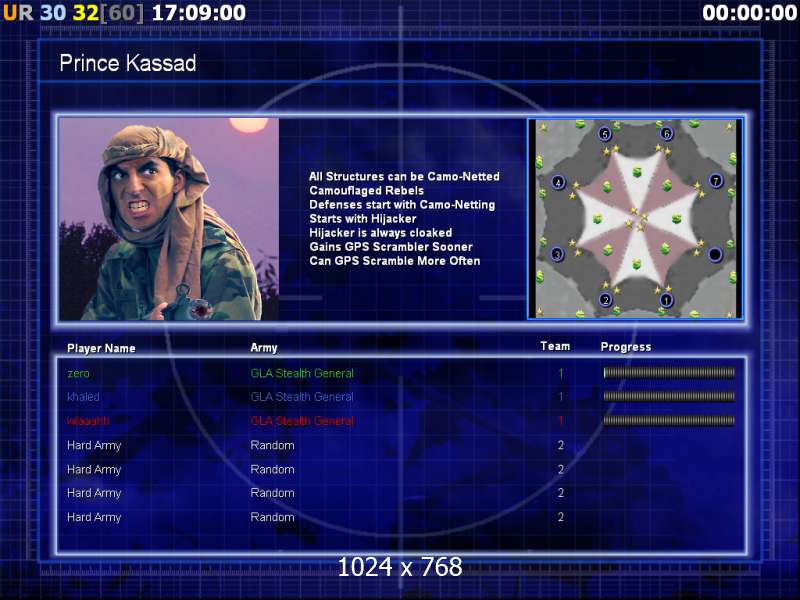Select start position 2 on the map

pos(606,299)
